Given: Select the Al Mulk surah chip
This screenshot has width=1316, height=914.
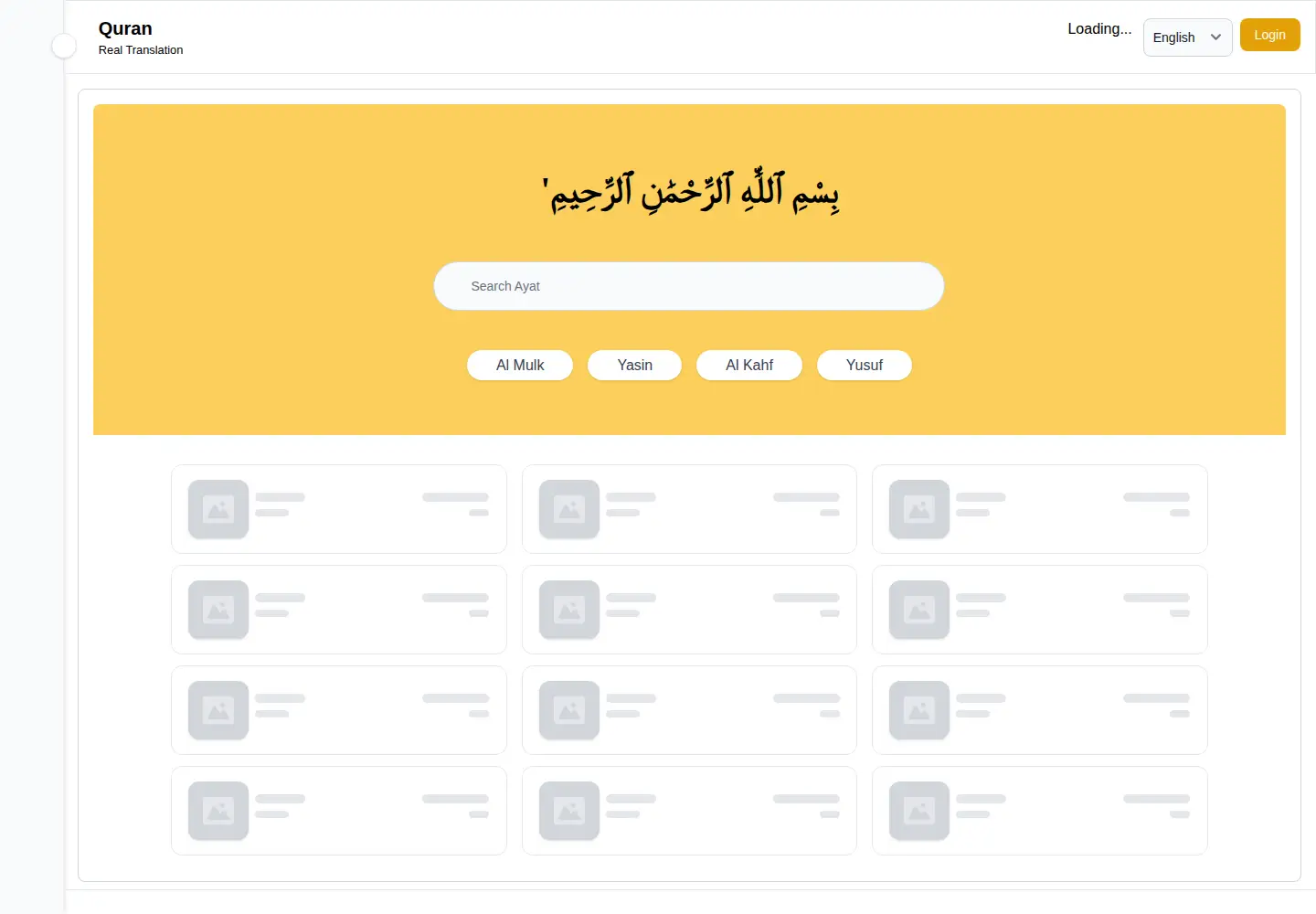Looking at the screenshot, I should tap(520, 365).
